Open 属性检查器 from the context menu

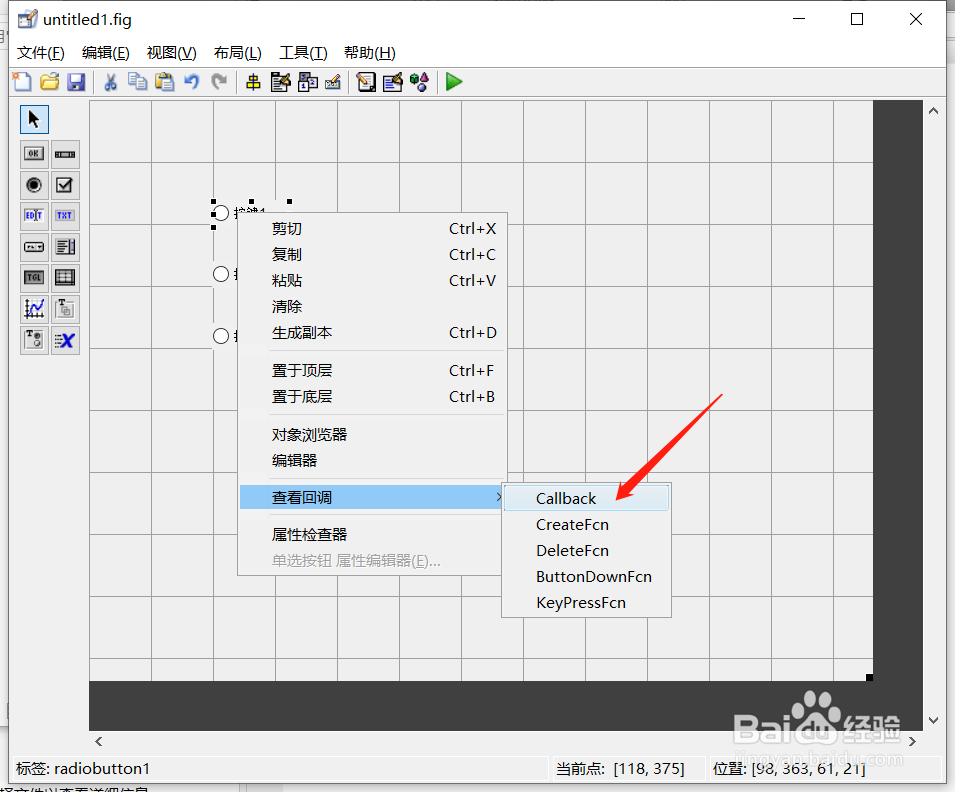(x=373, y=535)
